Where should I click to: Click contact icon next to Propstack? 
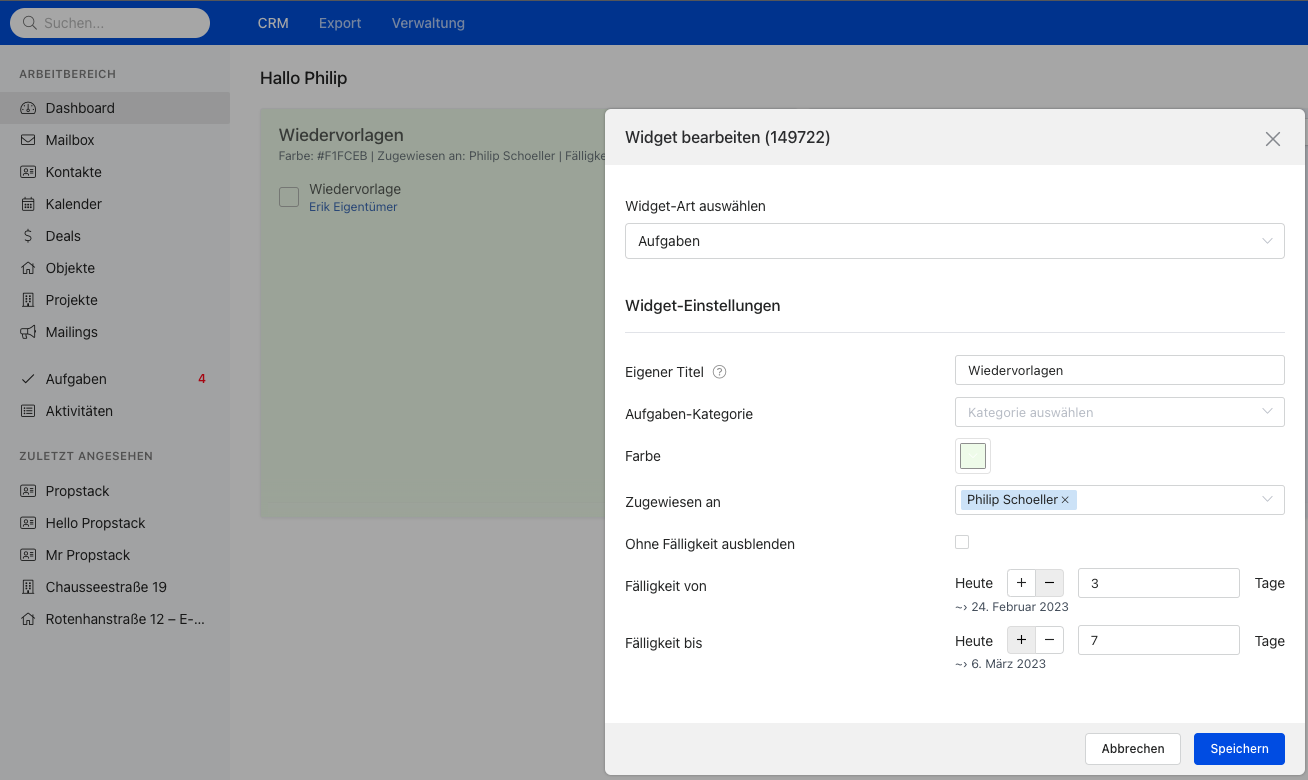click(x=28, y=491)
